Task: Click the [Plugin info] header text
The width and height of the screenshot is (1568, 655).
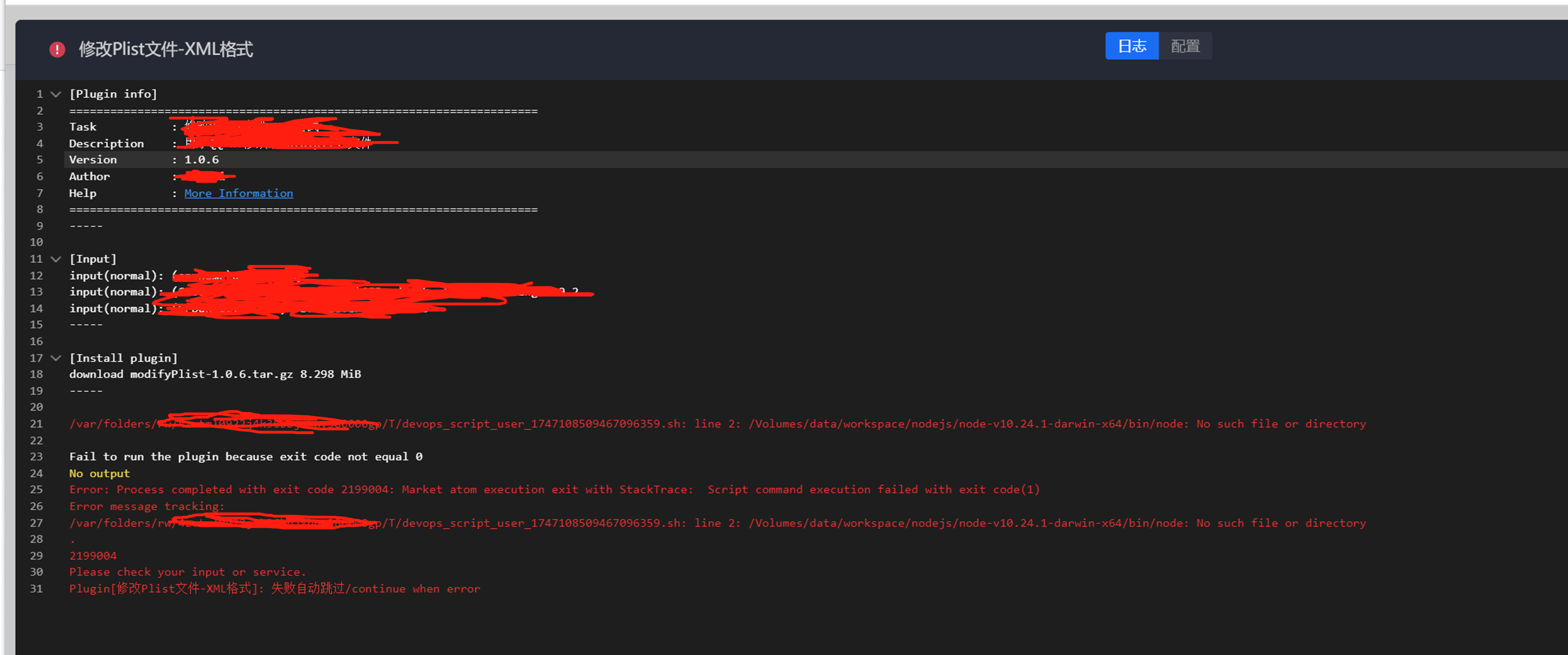Action: [113, 94]
